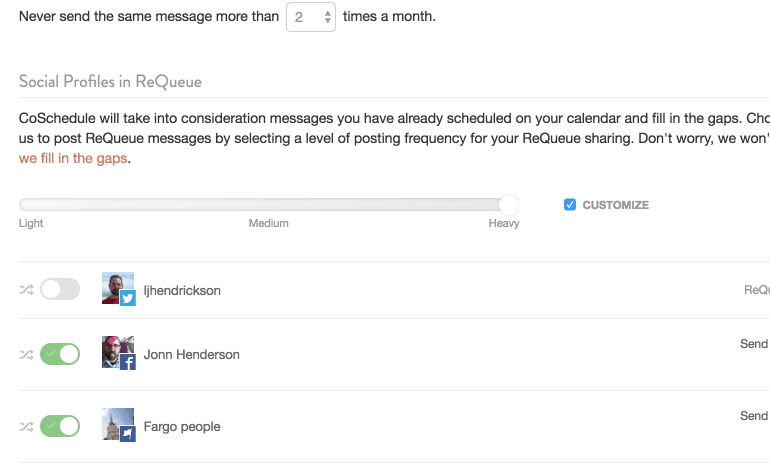Click Jonn Henderson Facebook profile avatar
This screenshot has height=464, width=770.
point(118,353)
